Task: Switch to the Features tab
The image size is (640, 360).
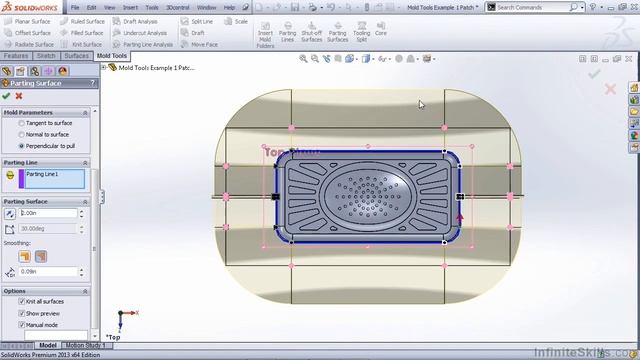Action: pos(16,56)
